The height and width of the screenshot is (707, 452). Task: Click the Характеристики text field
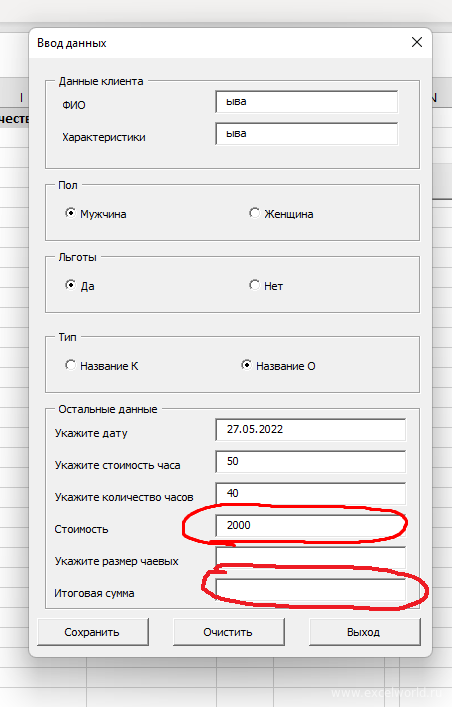click(x=307, y=134)
